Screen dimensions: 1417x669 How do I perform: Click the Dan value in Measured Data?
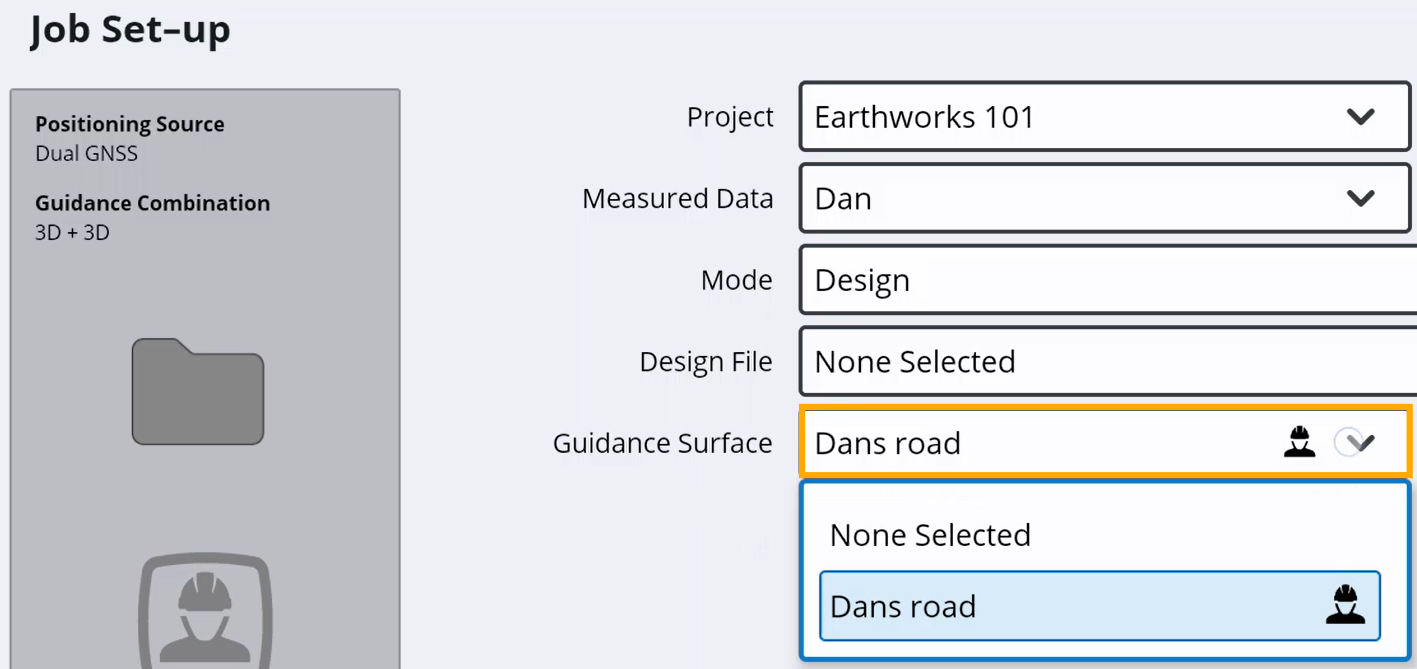(x=843, y=198)
